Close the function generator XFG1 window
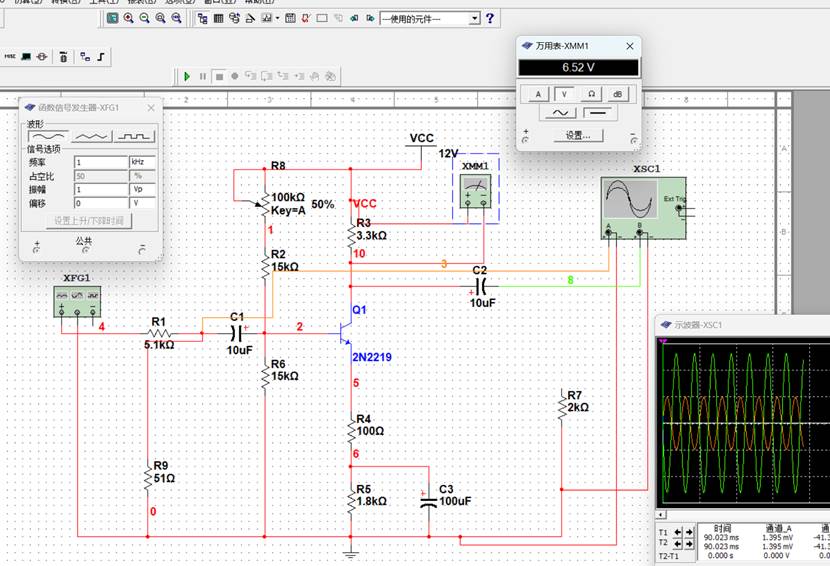The image size is (830, 566). click(x=151, y=107)
